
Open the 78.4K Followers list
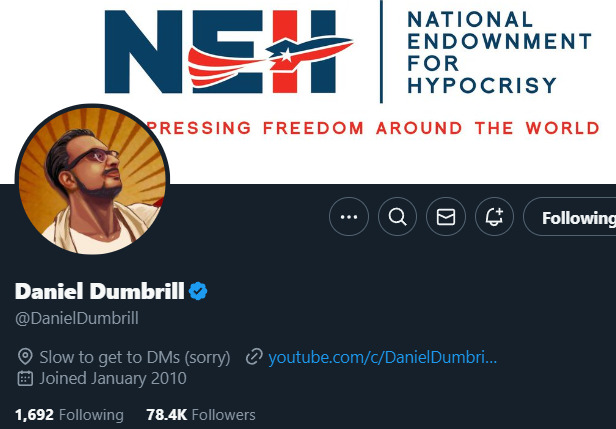point(200,414)
